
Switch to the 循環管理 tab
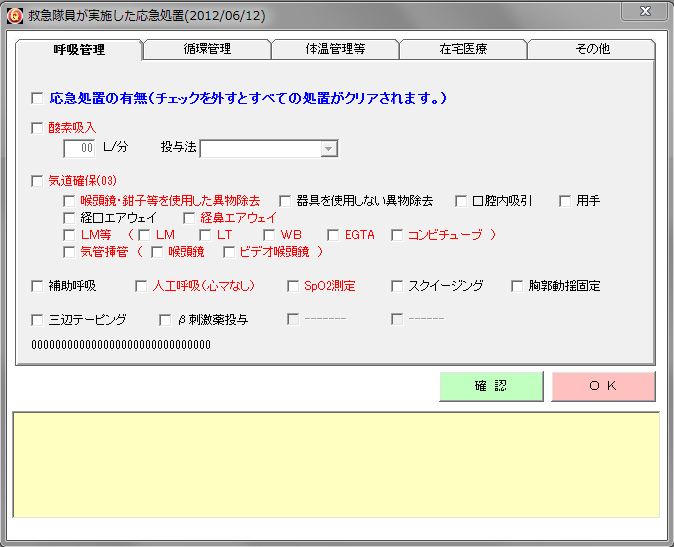(207, 49)
